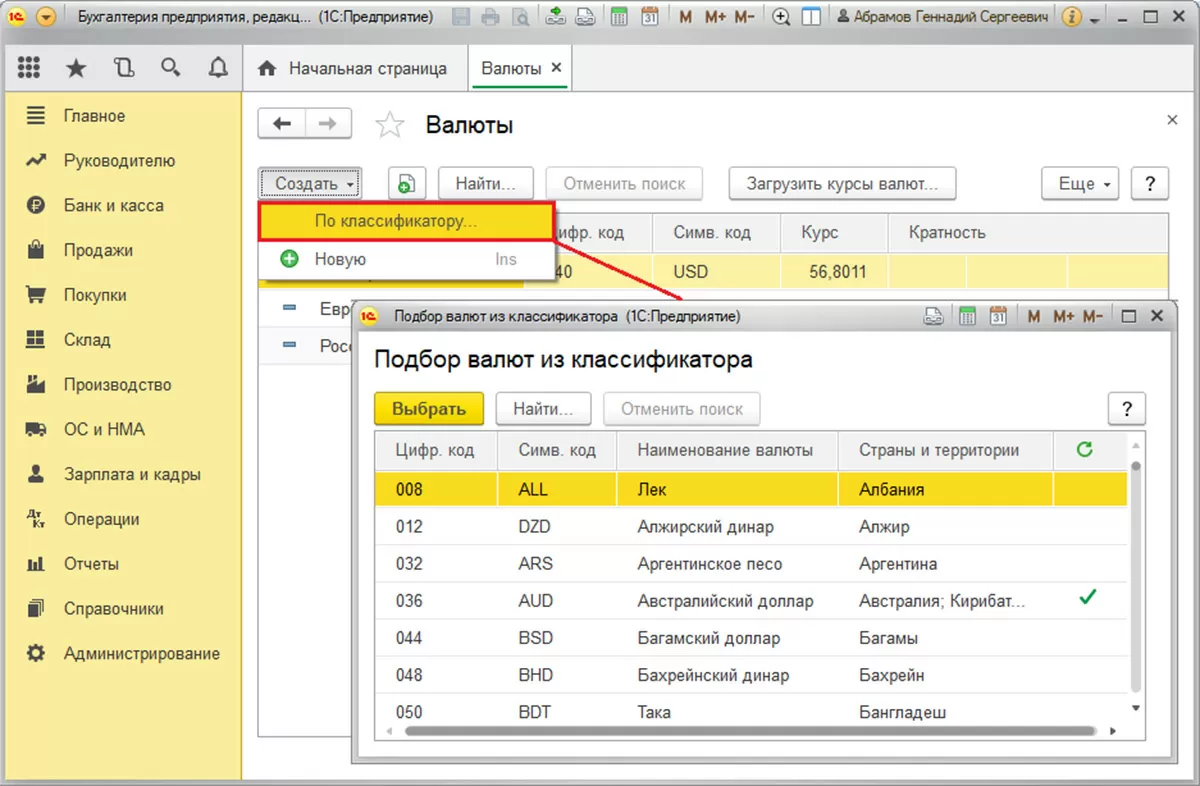1200x786 pixels.
Task: Open the history icon
Action: click(124, 68)
